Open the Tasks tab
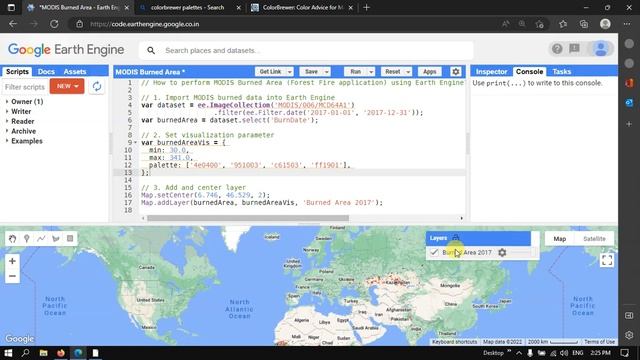640x360 pixels. click(562, 71)
